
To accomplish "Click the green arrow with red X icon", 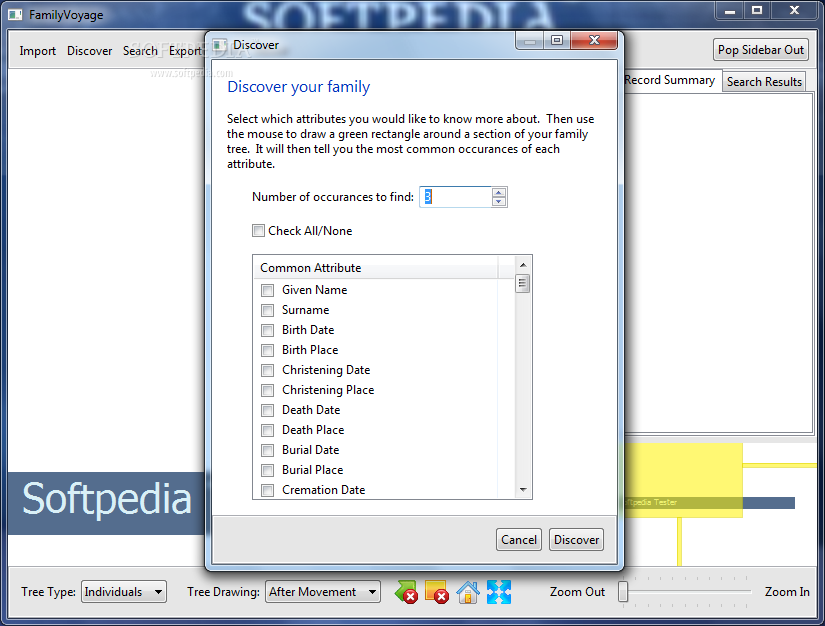I will point(406,592).
